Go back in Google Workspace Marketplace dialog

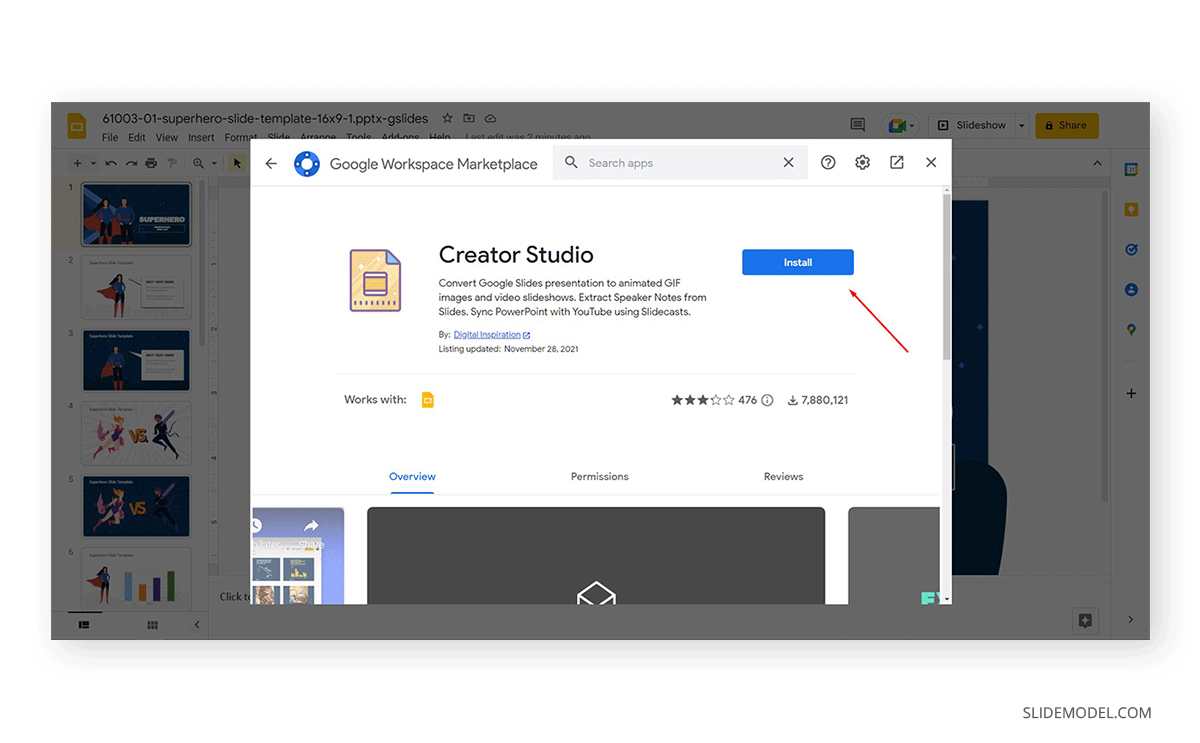271,163
